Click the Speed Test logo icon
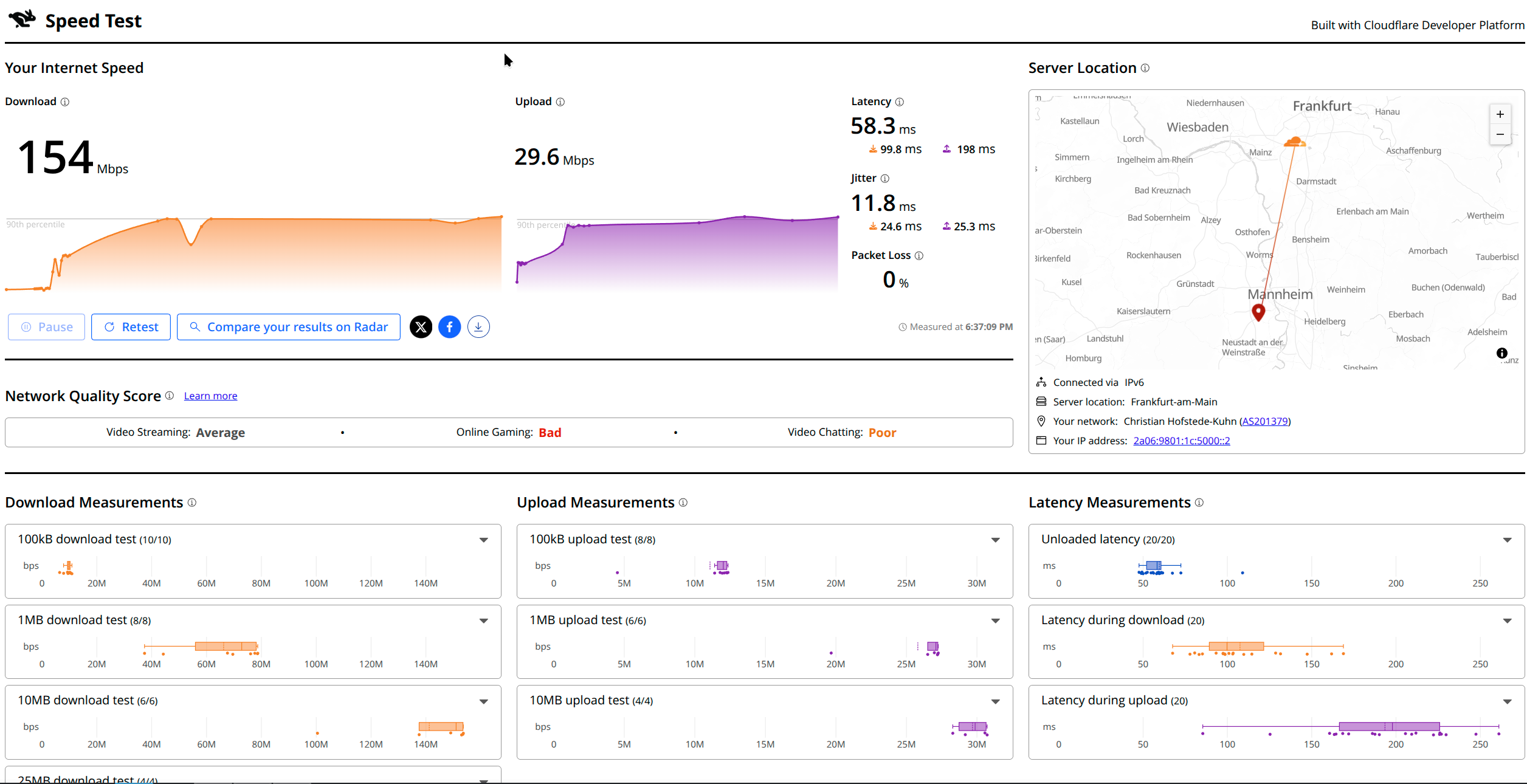The image size is (1527, 784). click(x=22, y=19)
